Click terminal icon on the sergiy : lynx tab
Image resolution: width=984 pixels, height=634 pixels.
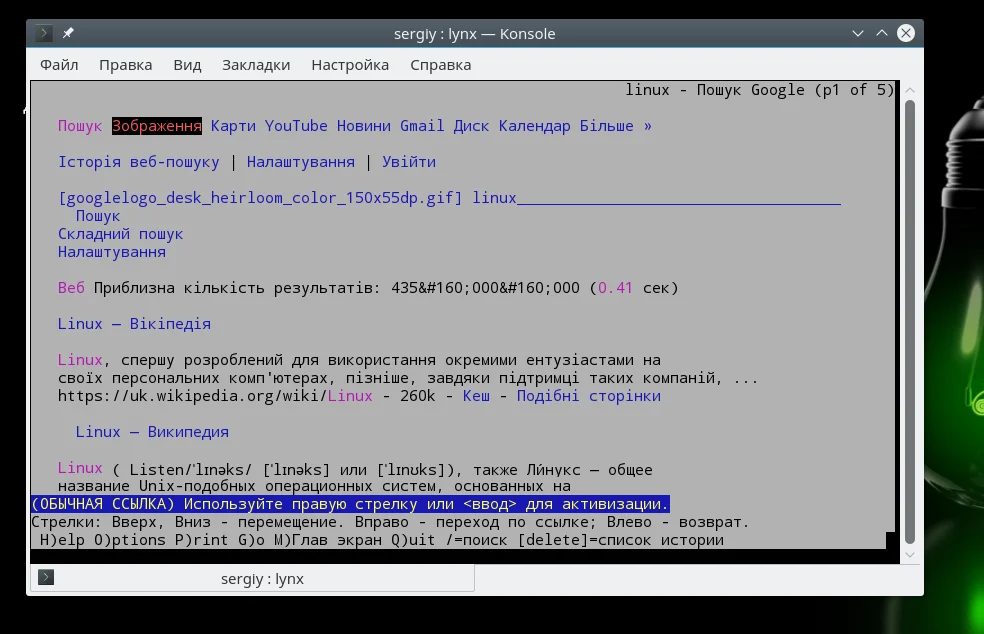(46, 577)
